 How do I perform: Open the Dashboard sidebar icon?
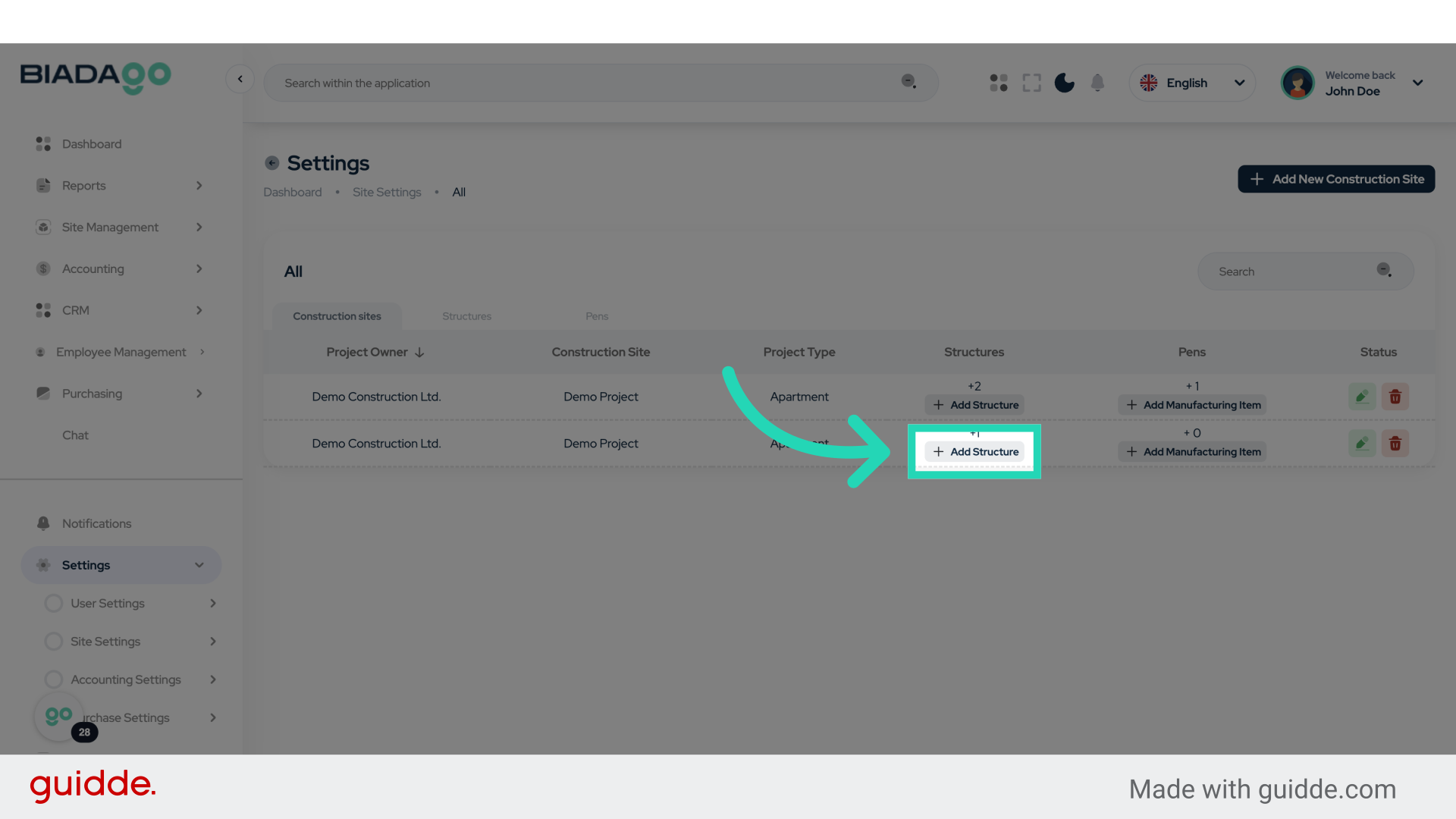coord(42,143)
